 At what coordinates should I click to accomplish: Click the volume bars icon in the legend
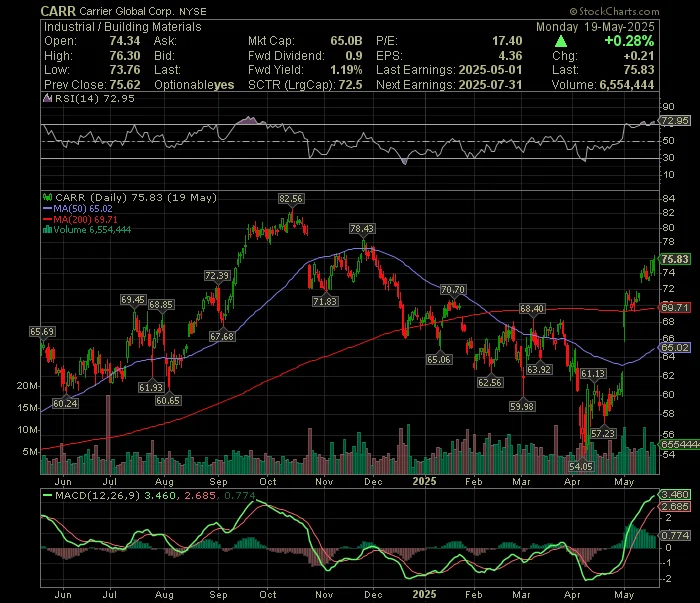pos(47,230)
